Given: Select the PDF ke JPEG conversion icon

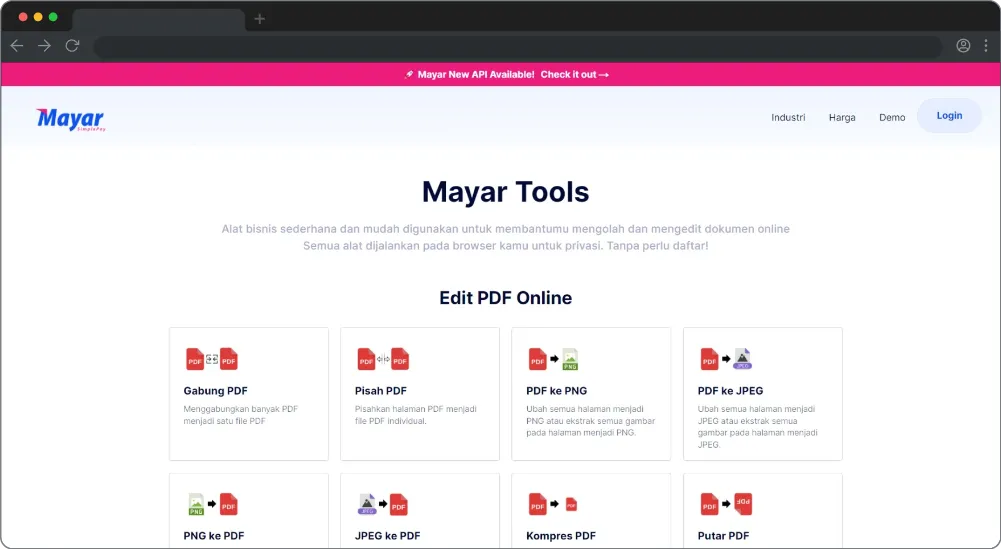Looking at the screenshot, I should point(726,359).
